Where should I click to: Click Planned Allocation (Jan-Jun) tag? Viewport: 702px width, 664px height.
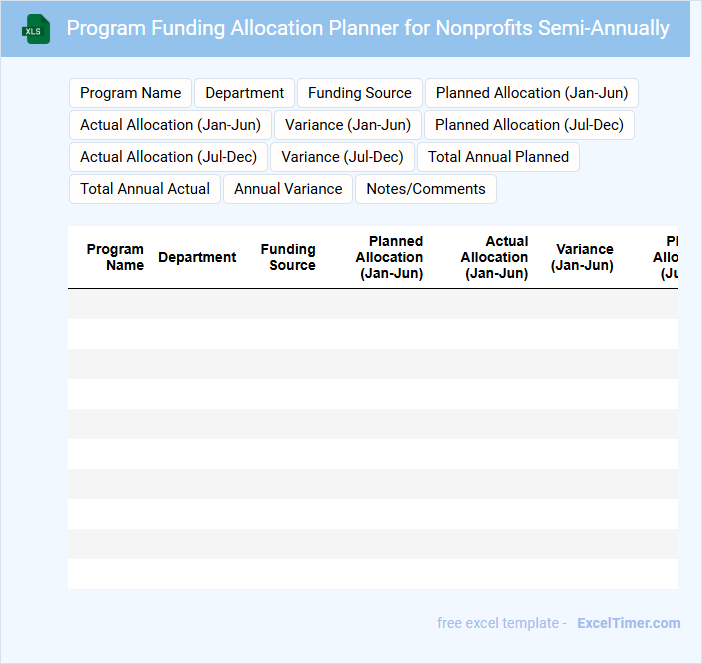[532, 93]
